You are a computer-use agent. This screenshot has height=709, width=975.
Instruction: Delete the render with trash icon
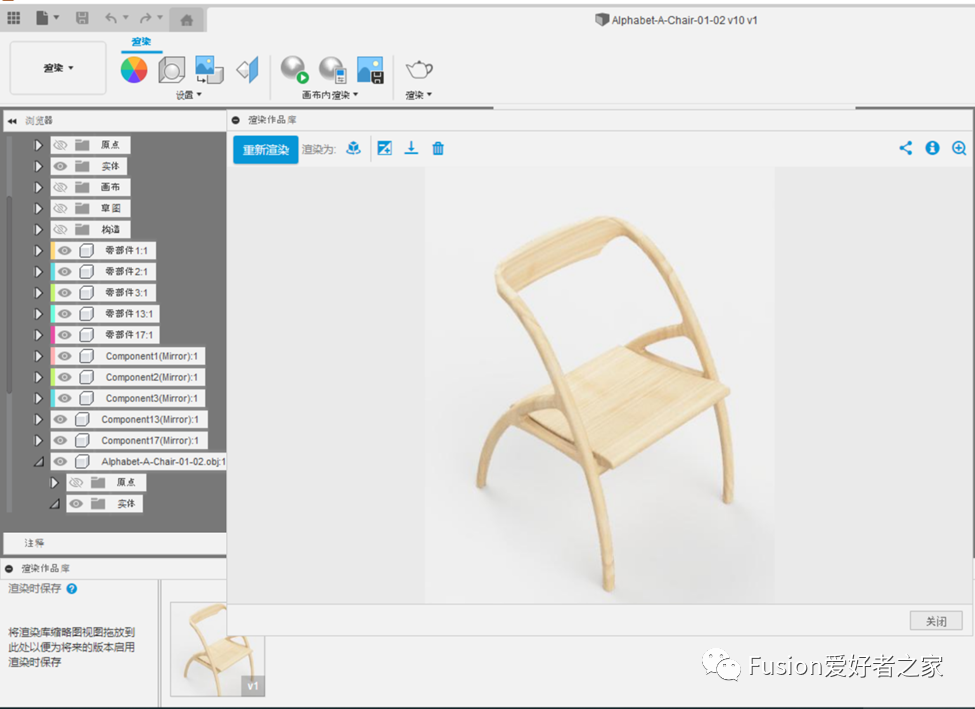tap(438, 148)
